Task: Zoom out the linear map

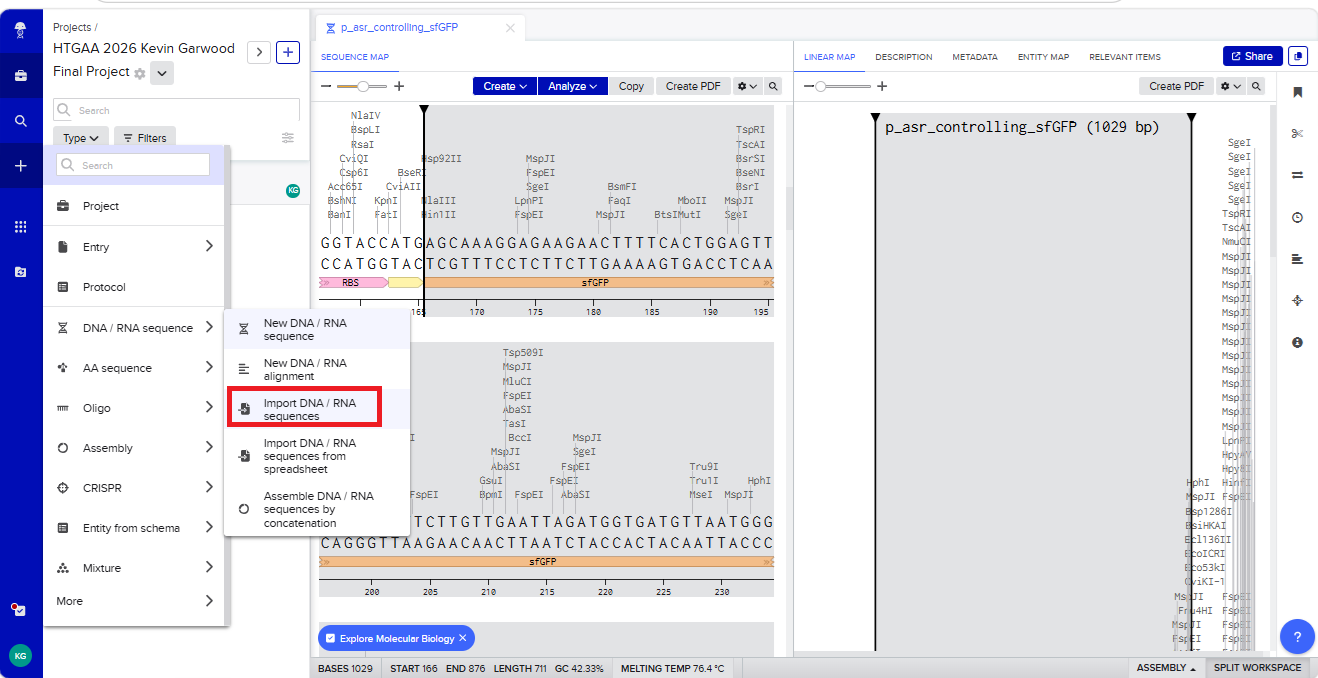Action: click(x=809, y=87)
